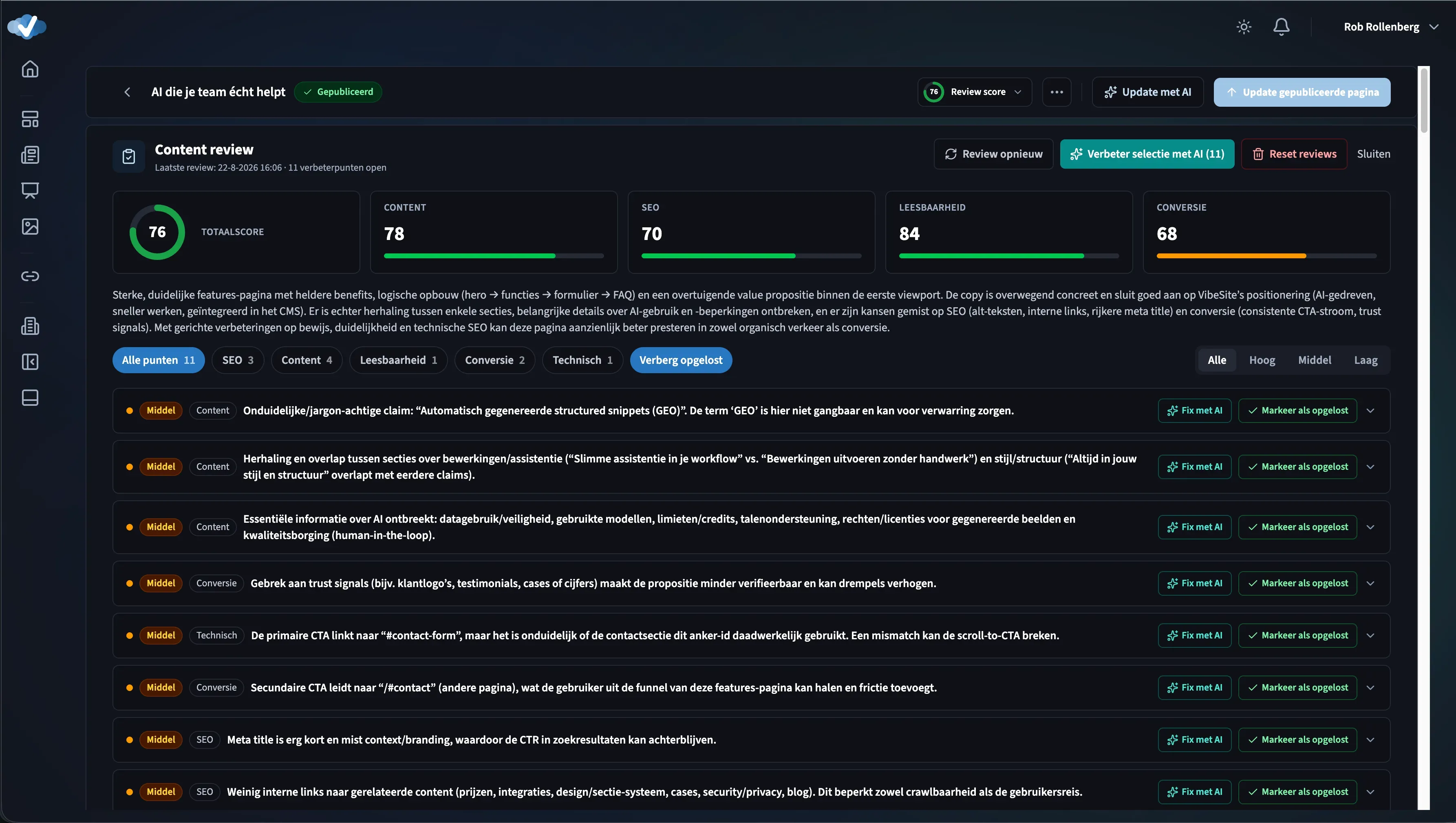The width and height of the screenshot is (1456, 823).
Task: Click Update gepubliceerde pagina button
Action: point(1302,92)
